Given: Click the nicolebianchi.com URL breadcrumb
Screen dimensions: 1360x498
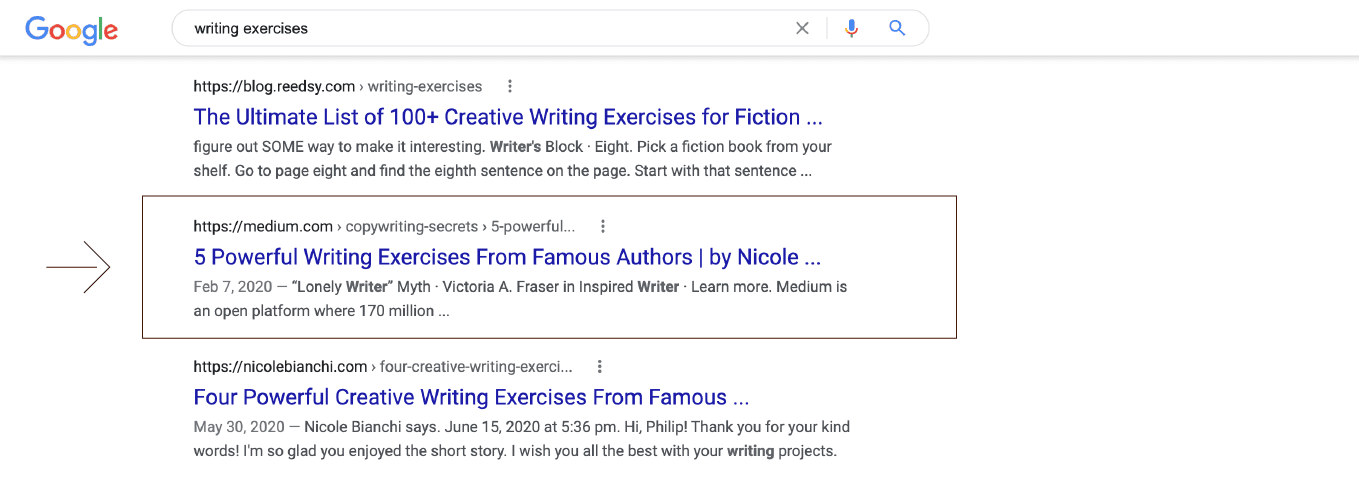Looking at the screenshot, I should [281, 366].
